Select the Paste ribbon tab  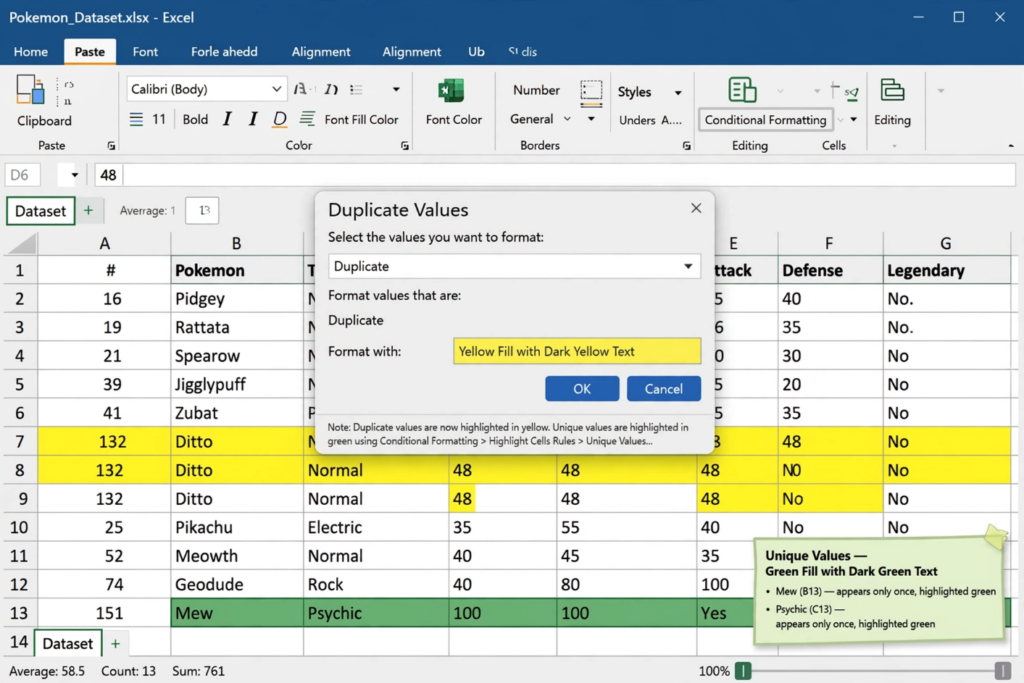[x=89, y=52]
